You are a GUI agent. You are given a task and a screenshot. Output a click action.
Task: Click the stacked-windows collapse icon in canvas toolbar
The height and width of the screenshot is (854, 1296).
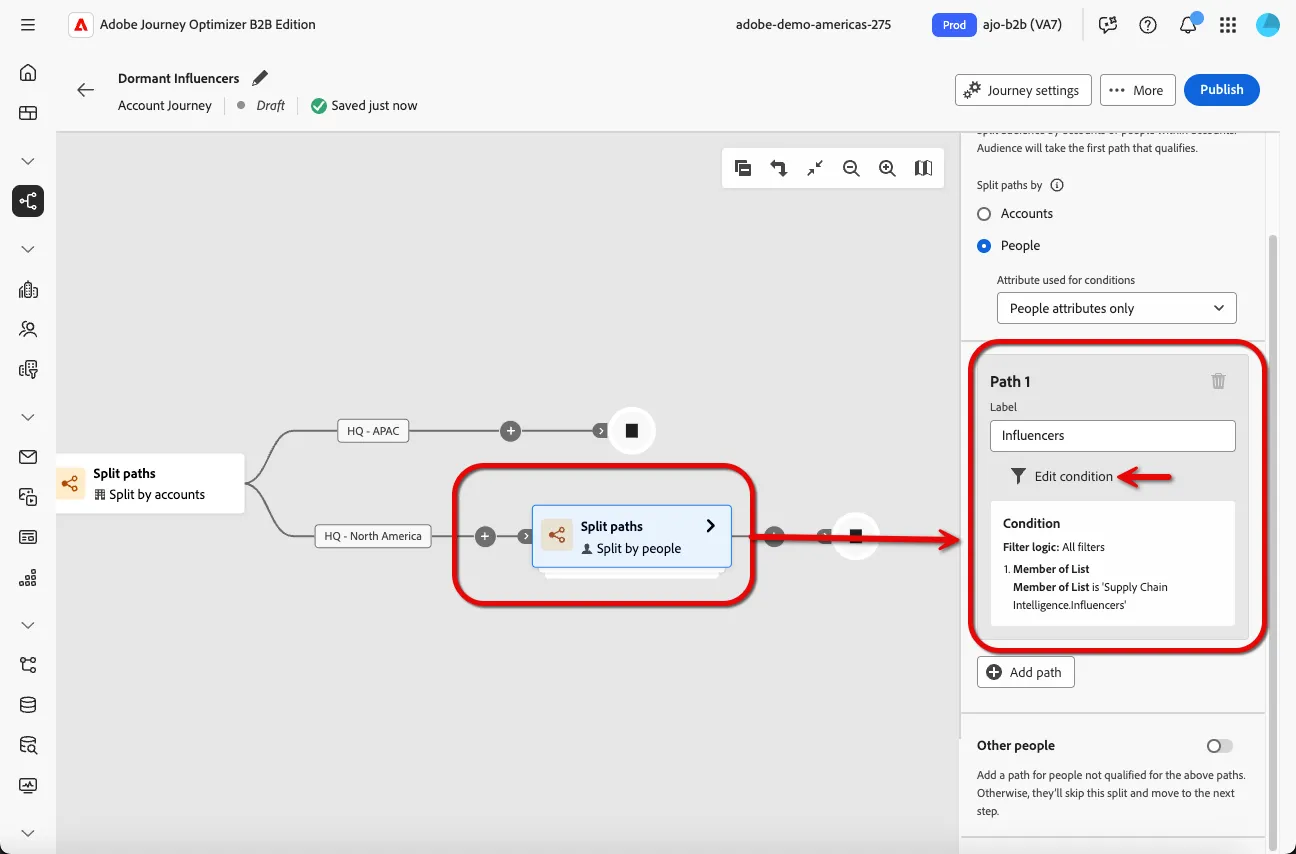tap(743, 168)
